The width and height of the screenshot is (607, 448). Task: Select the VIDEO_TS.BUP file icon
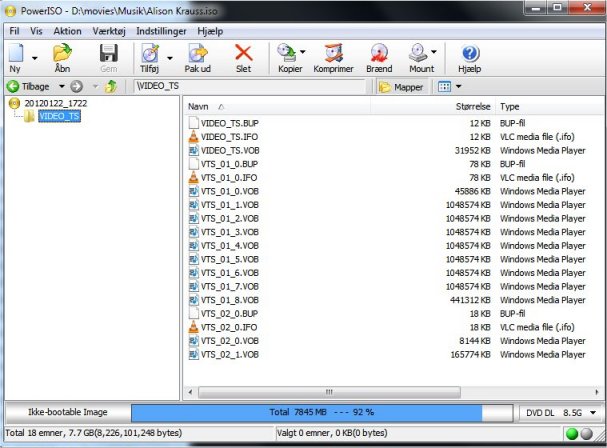[194, 123]
